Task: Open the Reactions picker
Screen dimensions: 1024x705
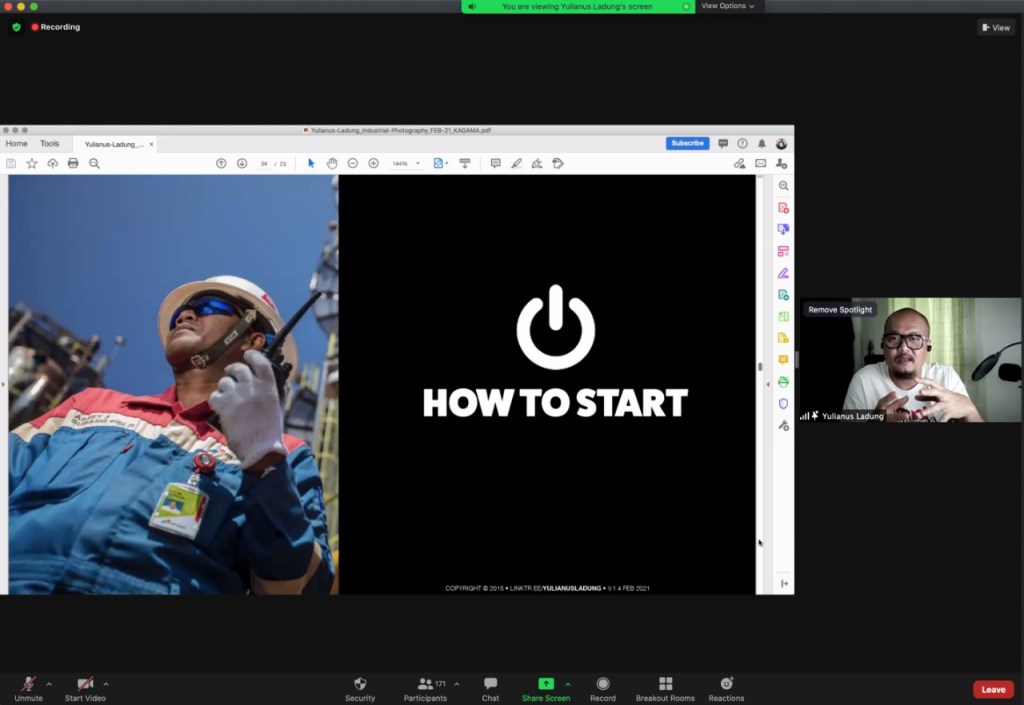Action: (x=726, y=688)
